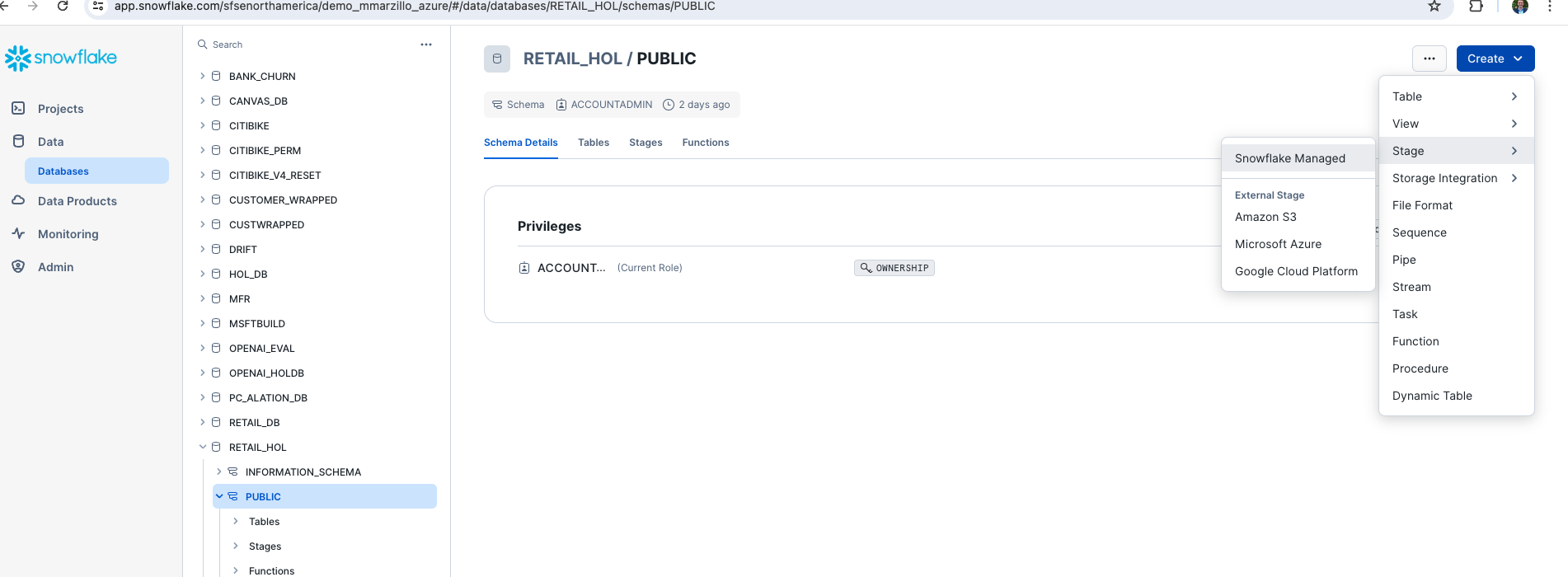Image resolution: width=1568 pixels, height=577 pixels.
Task: Switch to the Stages tab
Action: click(x=645, y=143)
